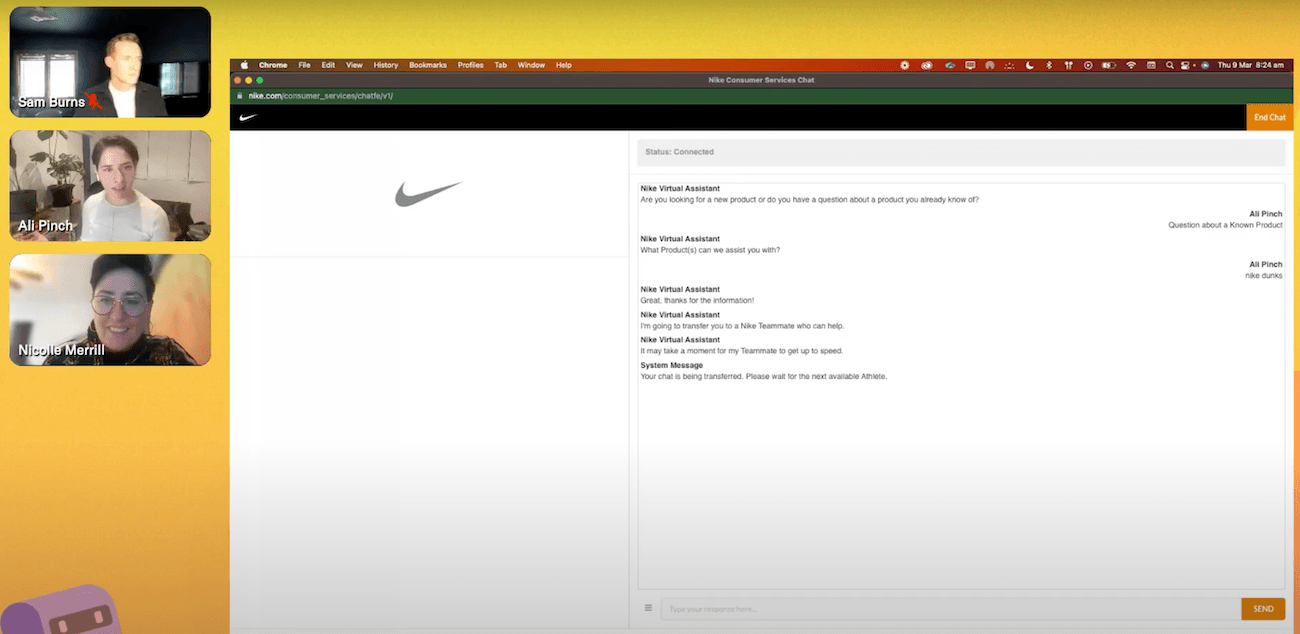Click the battery status icon
1300x634 pixels.
pyautogui.click(x=1108, y=65)
